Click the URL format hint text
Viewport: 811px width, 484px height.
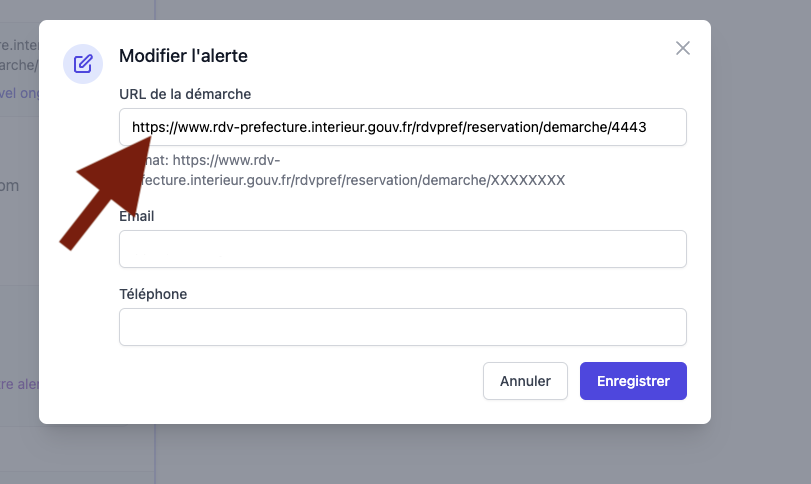pyautogui.click(x=342, y=170)
